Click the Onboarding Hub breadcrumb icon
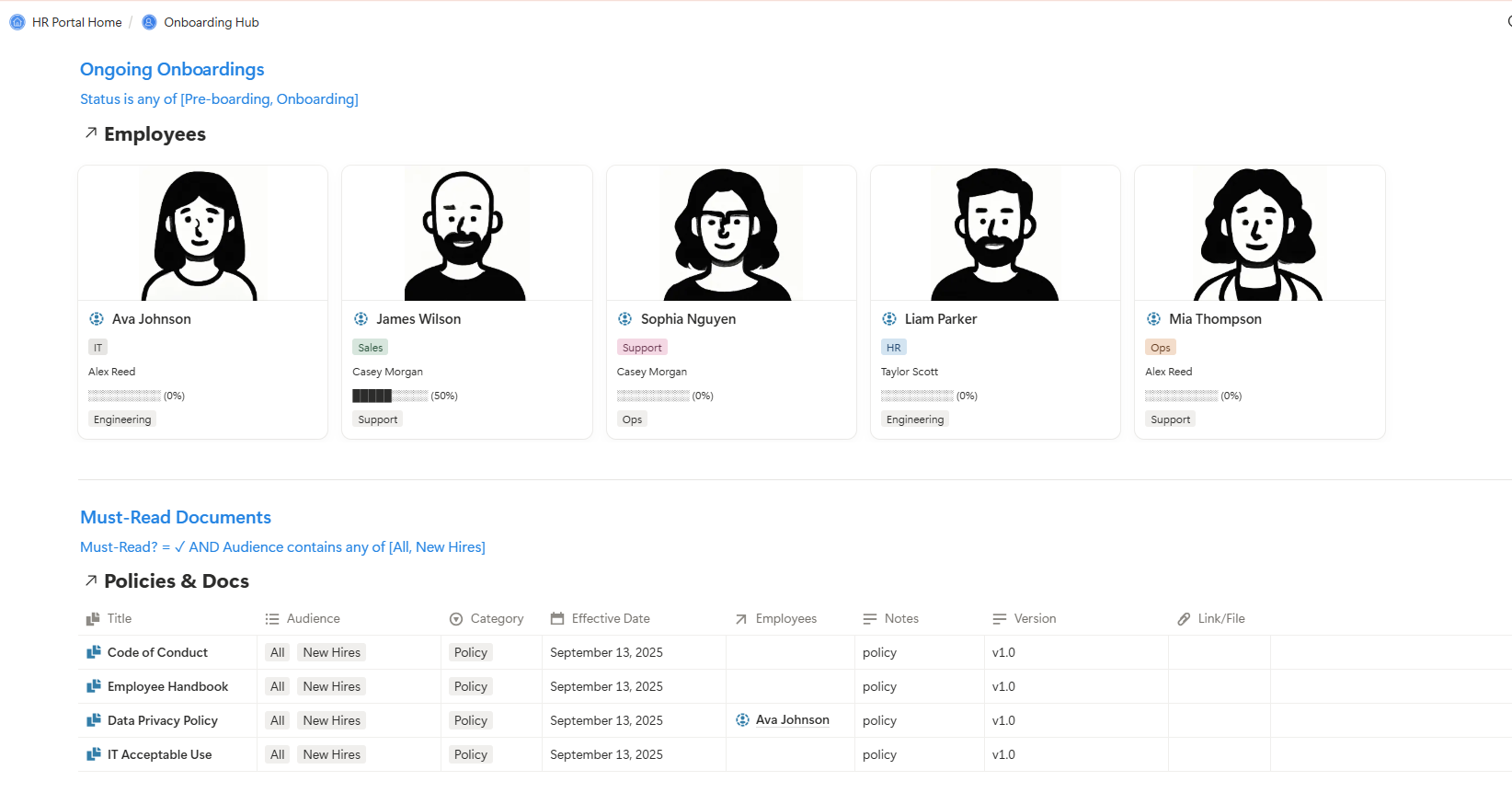The height and width of the screenshot is (804, 1512). [x=149, y=22]
